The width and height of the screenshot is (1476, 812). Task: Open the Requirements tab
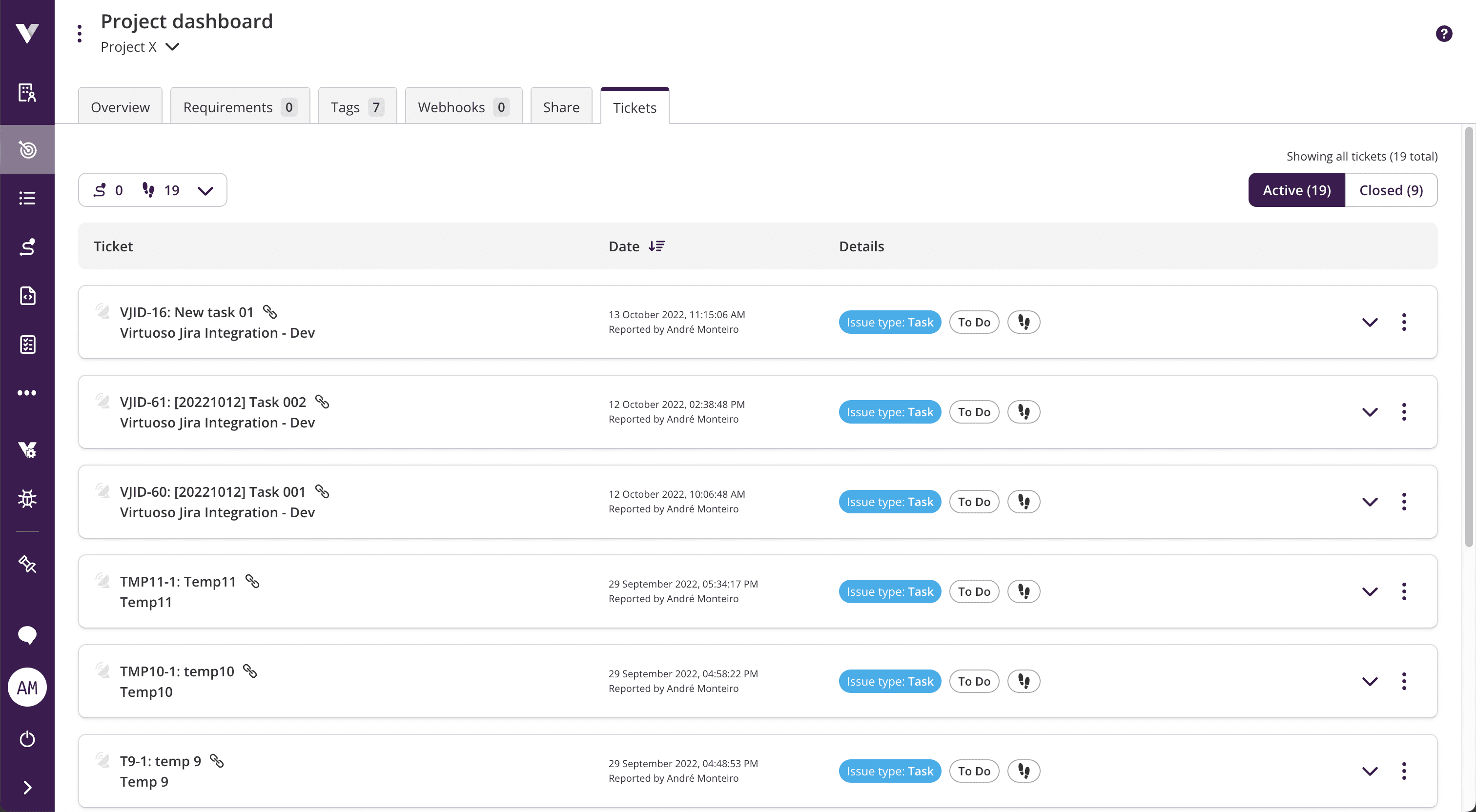click(x=239, y=106)
